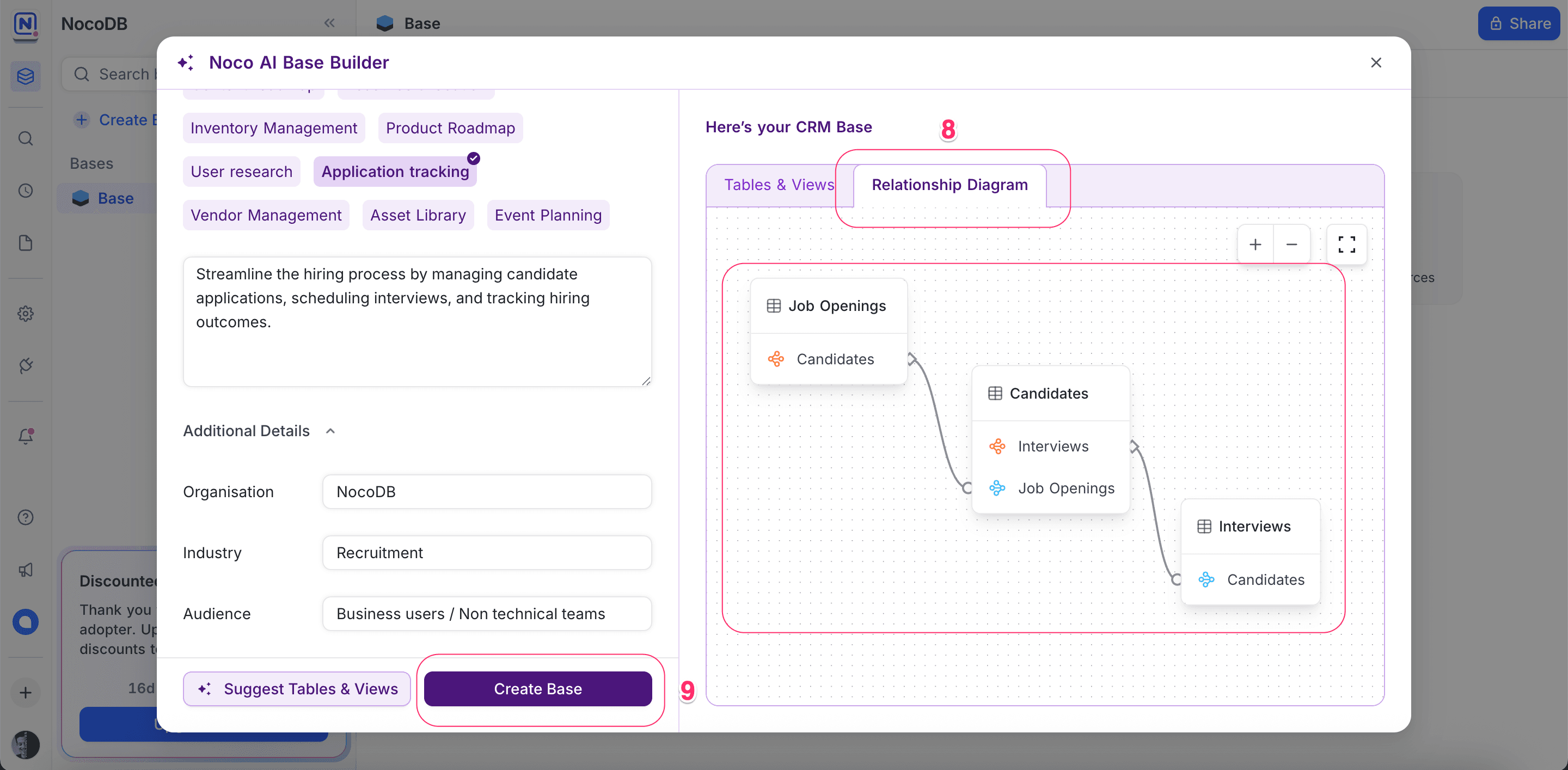Switch to Tables & Views tab
The height and width of the screenshot is (770, 1568).
pyautogui.click(x=779, y=185)
